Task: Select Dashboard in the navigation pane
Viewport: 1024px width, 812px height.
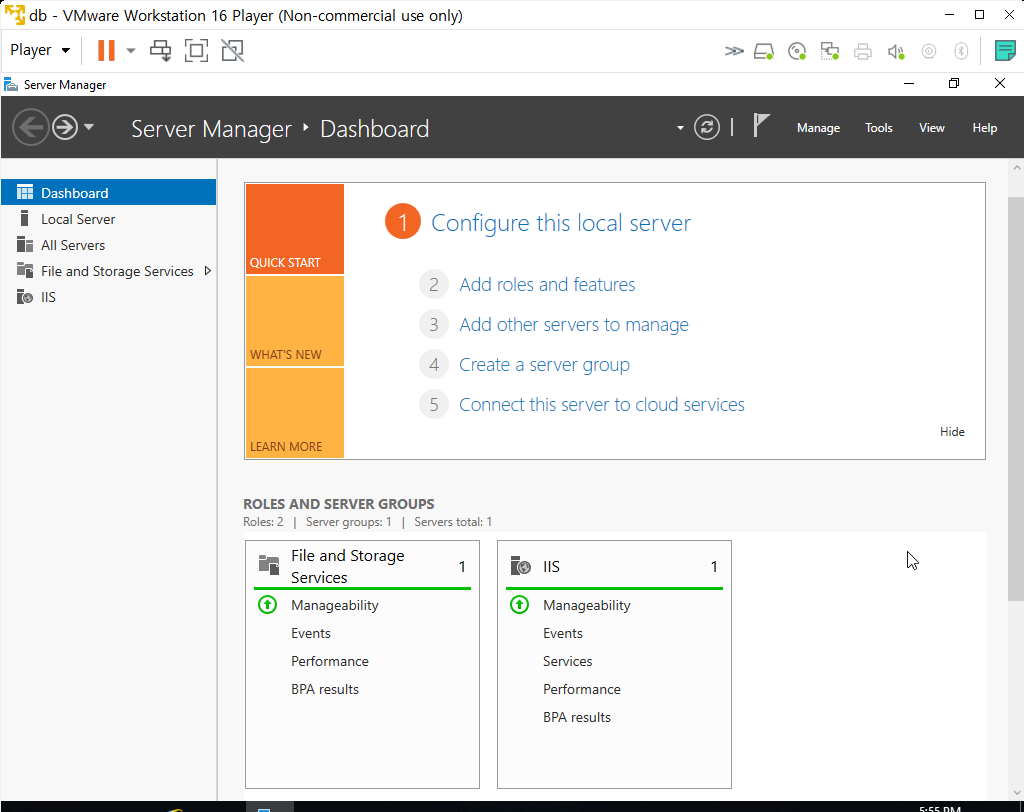Action: (x=108, y=193)
